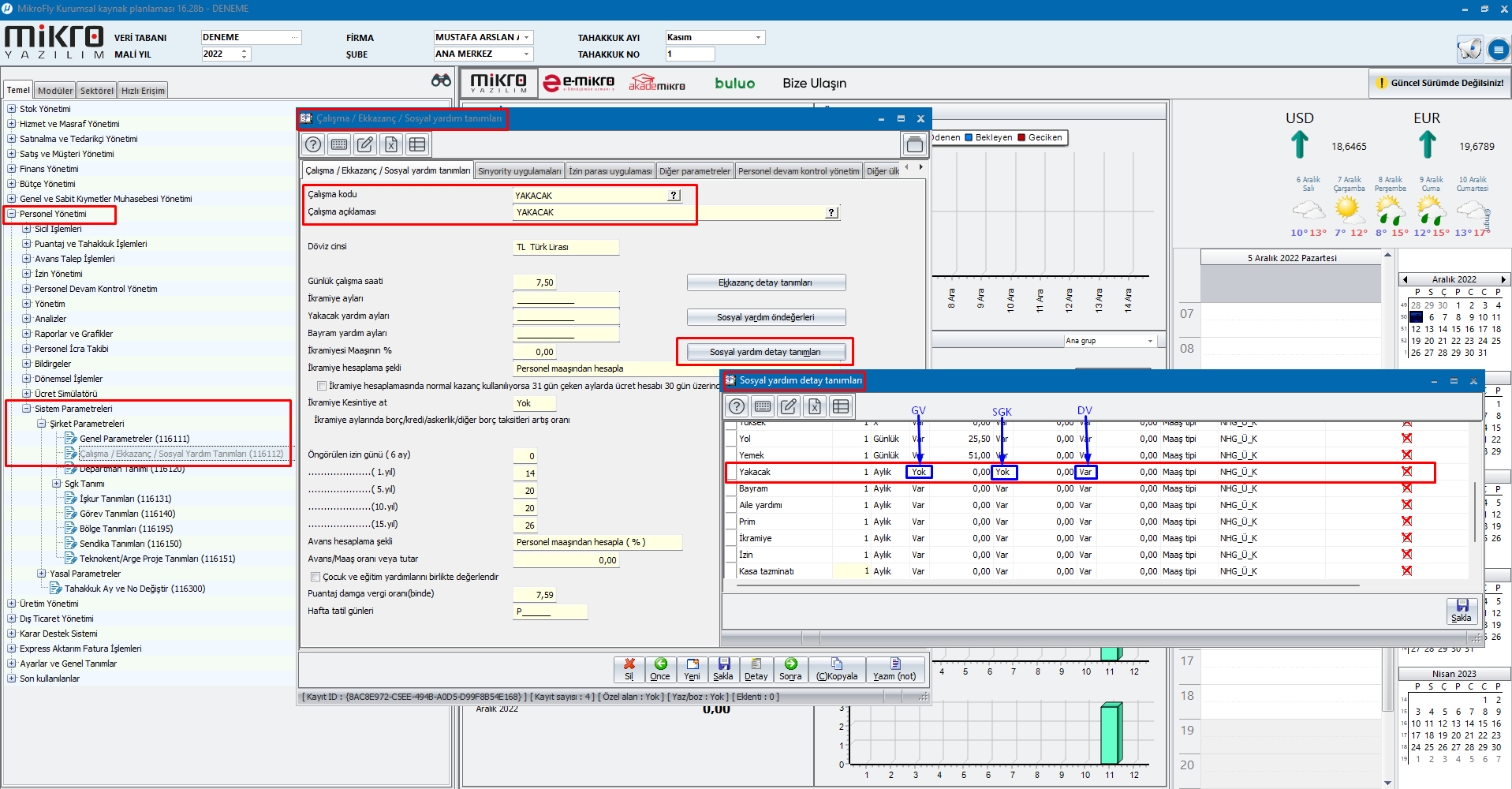Click blue menu icon at top right

pyautogui.click(x=1498, y=50)
